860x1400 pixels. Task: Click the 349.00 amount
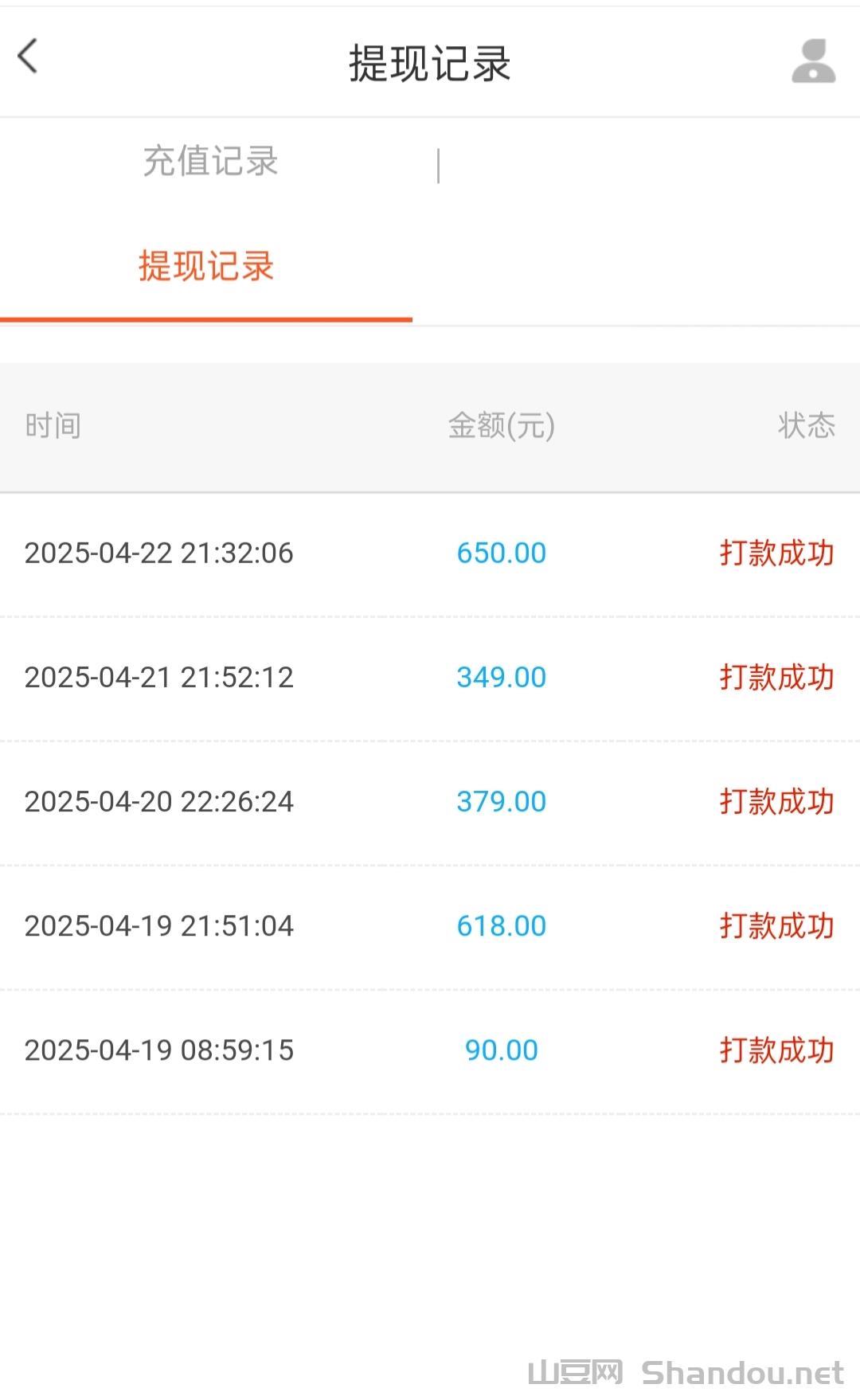coord(501,678)
